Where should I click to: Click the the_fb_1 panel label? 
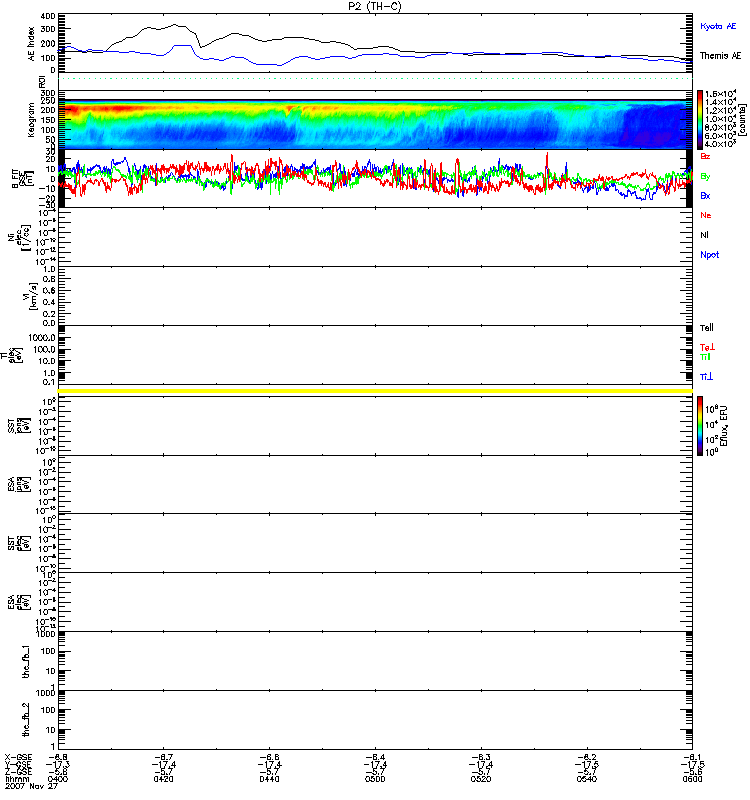point(26,662)
